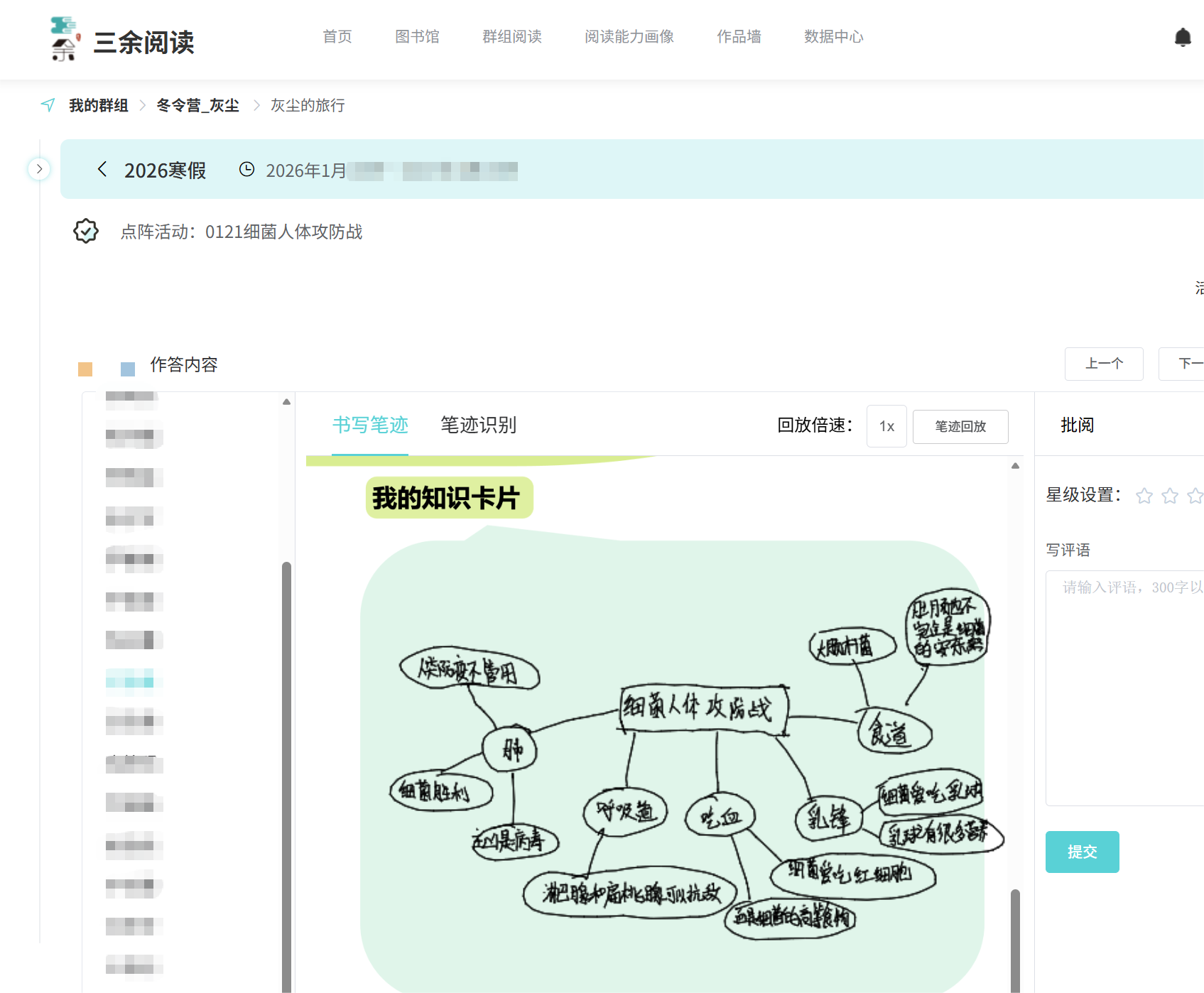This screenshot has width=1204, height=993.
Task: Click the back arrow beside 2026寒假
Action: (x=102, y=170)
